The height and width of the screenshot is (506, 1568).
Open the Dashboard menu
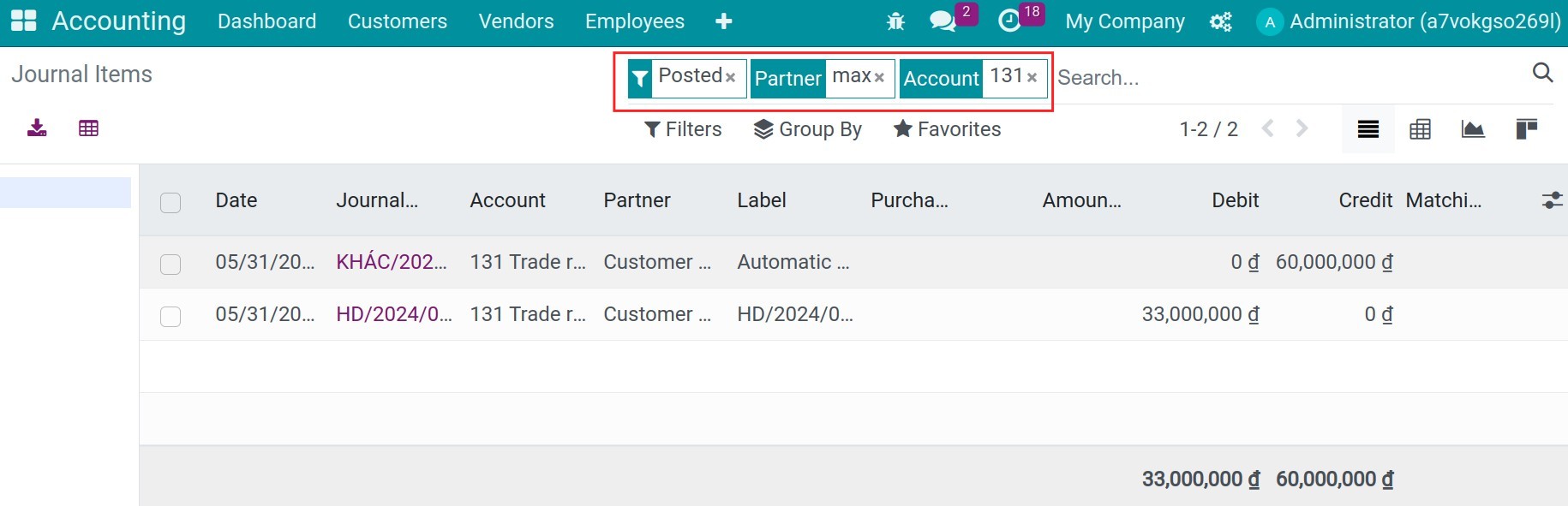[x=266, y=21]
